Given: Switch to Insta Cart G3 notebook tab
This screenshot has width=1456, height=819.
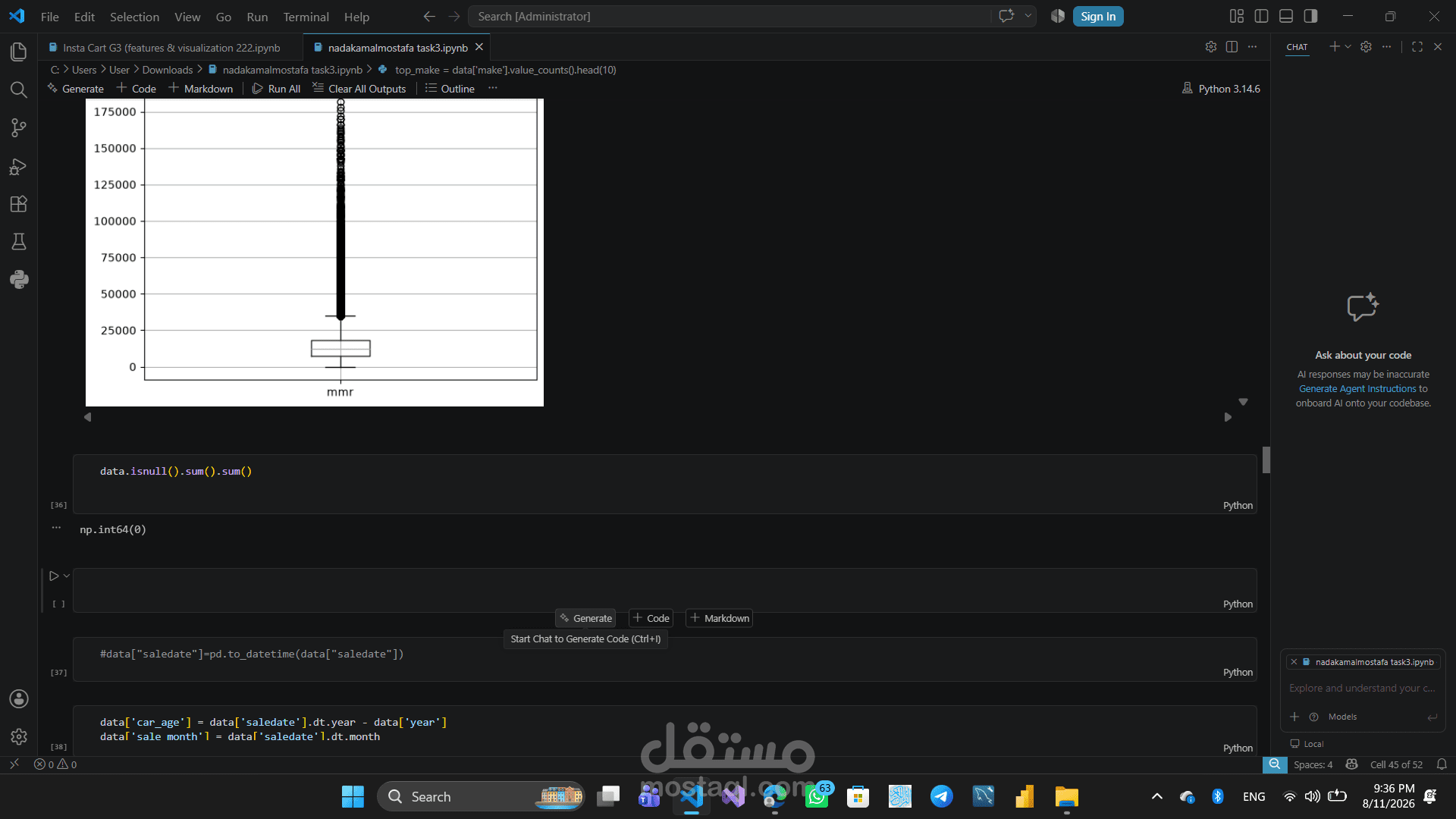Looking at the screenshot, I should click(171, 47).
